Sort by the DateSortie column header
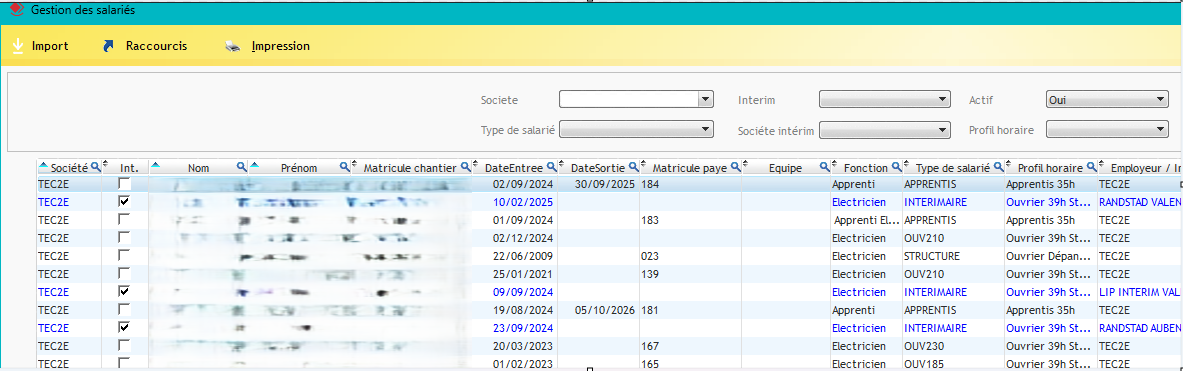Screen dimensions: 1183x371 coord(595,167)
